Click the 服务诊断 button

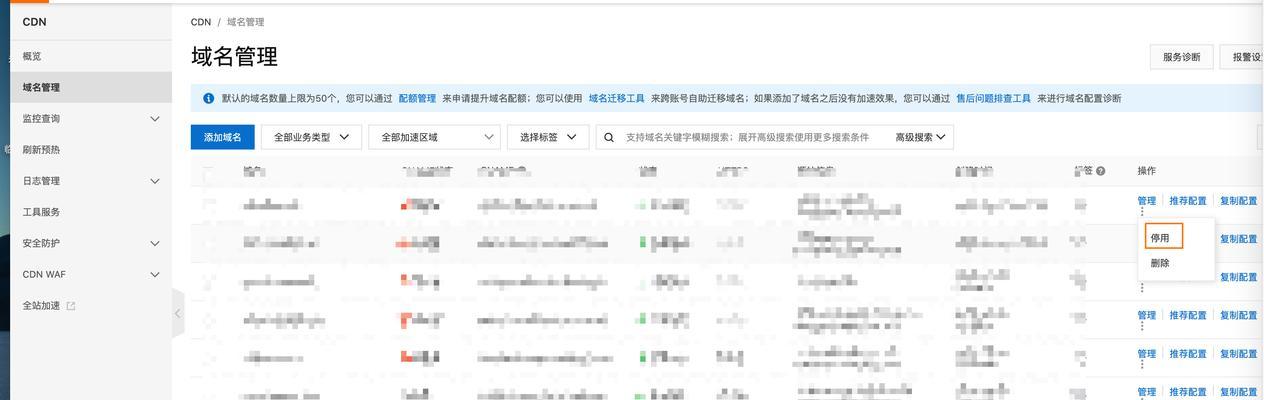[x=1181, y=57]
